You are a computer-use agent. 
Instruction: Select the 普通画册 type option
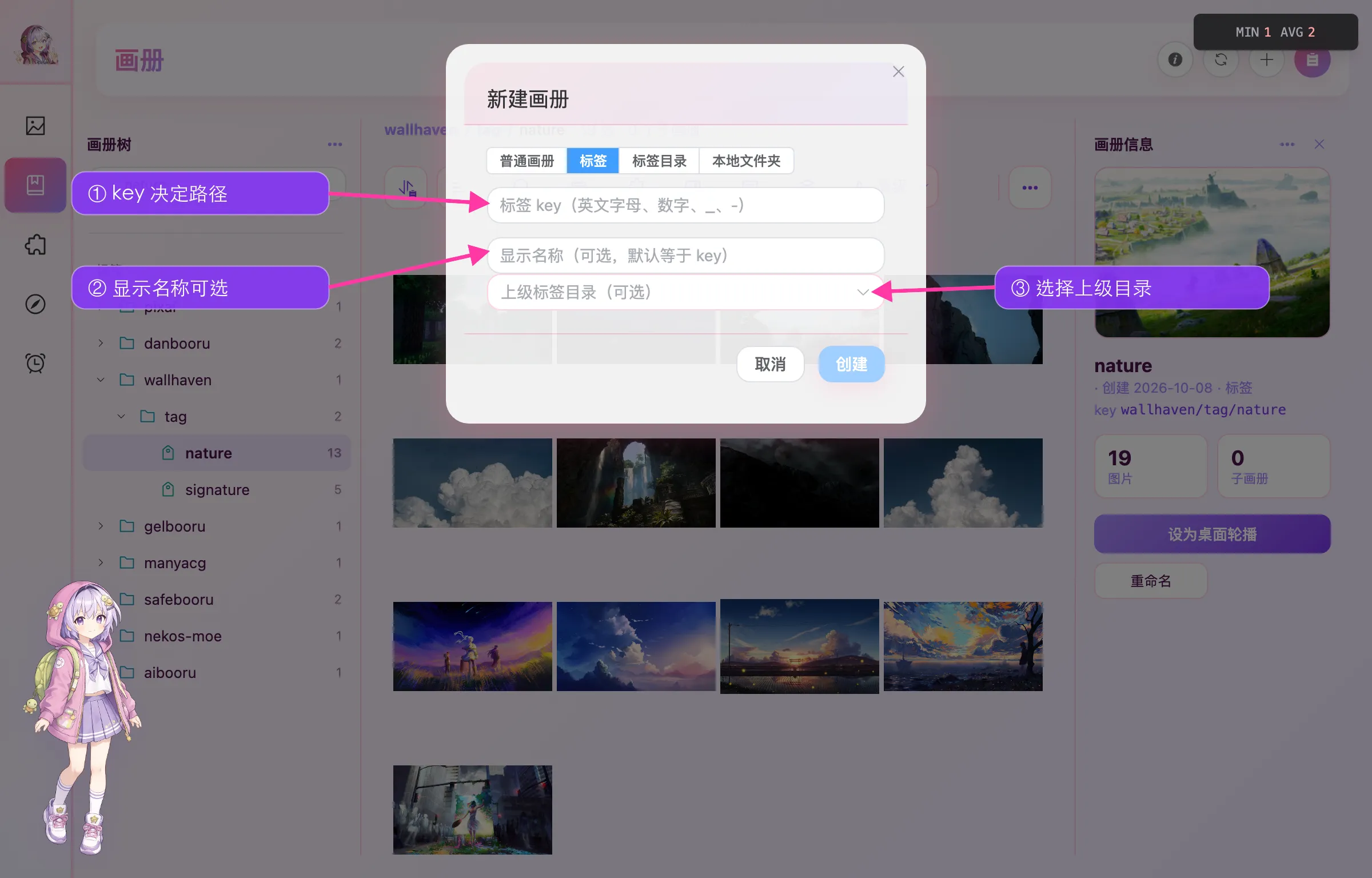527,161
